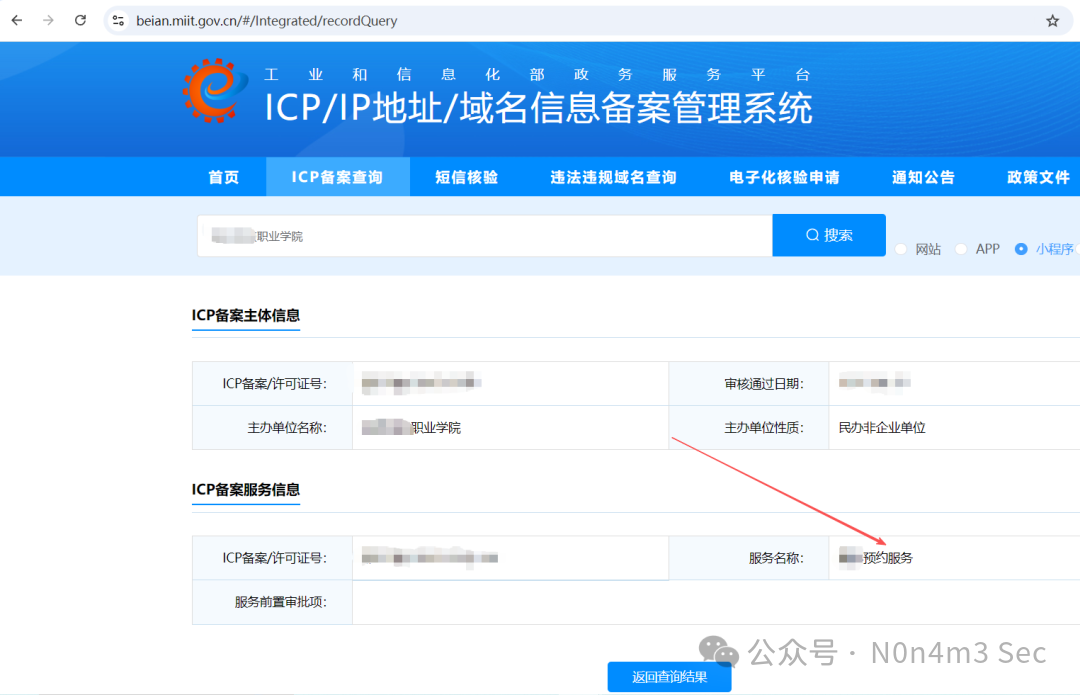Screen dimensions: 1080x695
Task: Click the 服务前置审批项 label cell
Action: click(273, 602)
